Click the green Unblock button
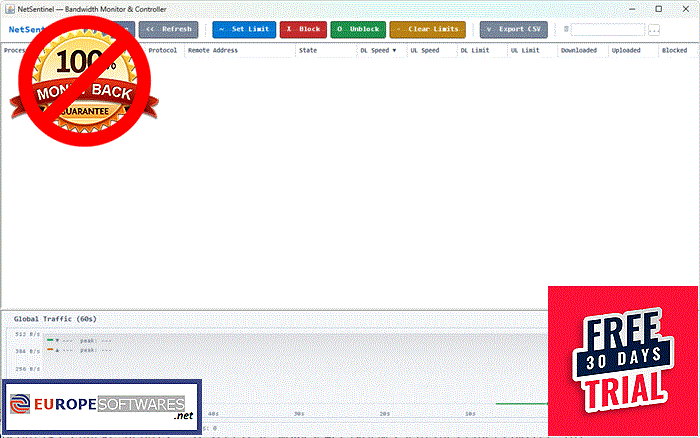Screen dimensions: 700x438 [358, 29]
